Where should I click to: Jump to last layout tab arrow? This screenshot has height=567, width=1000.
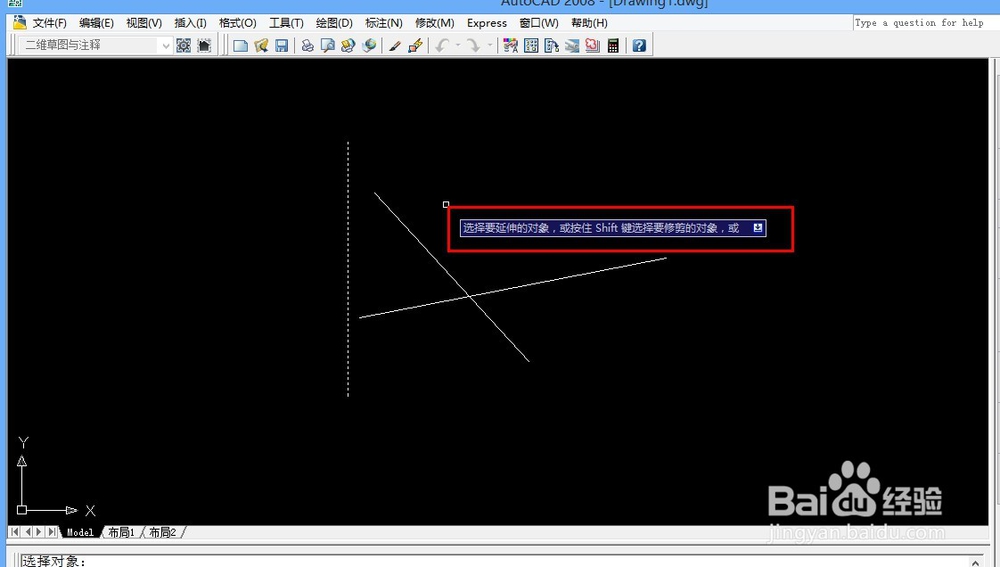[x=51, y=531]
